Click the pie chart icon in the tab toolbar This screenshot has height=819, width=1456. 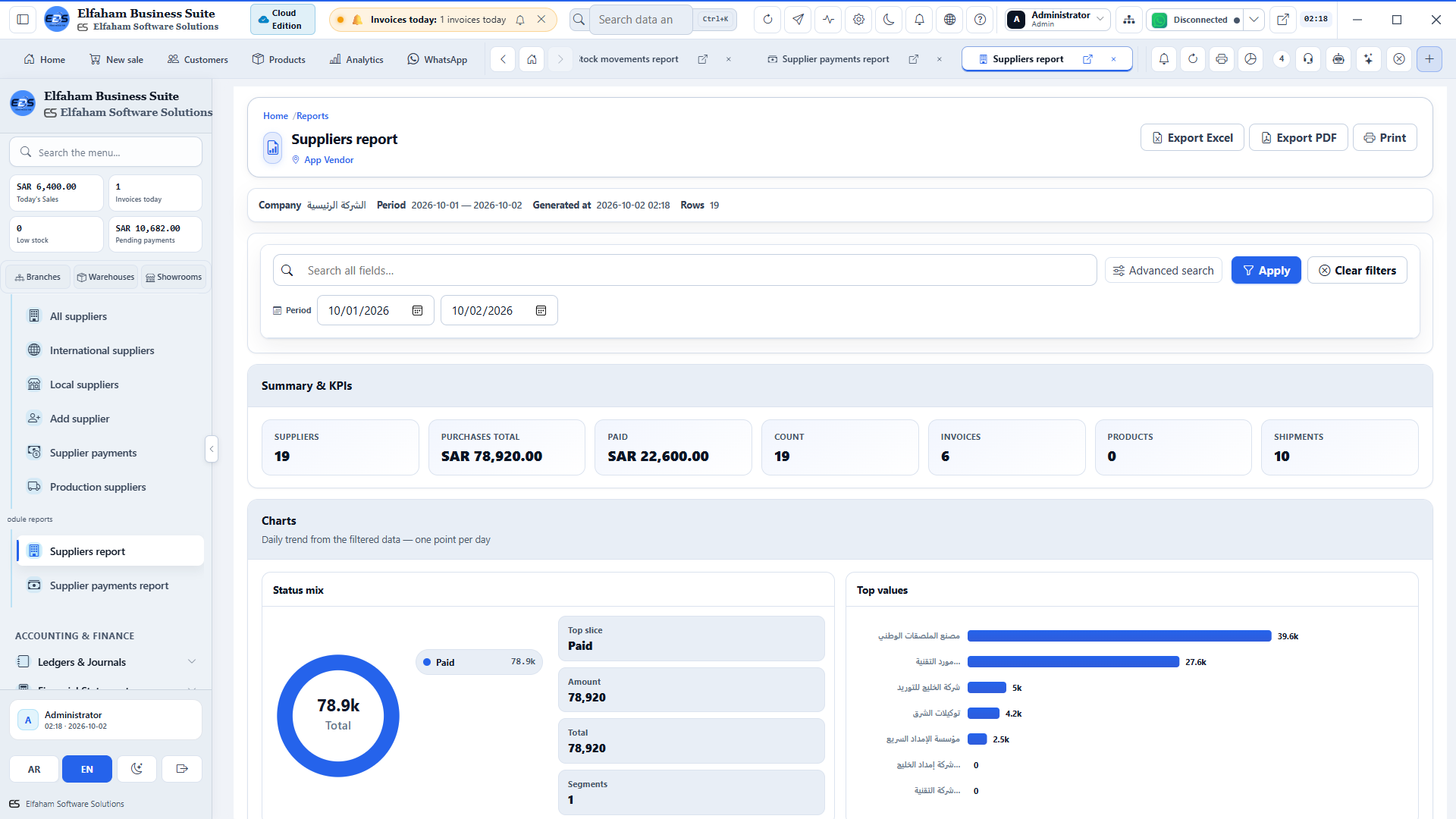tap(1251, 59)
